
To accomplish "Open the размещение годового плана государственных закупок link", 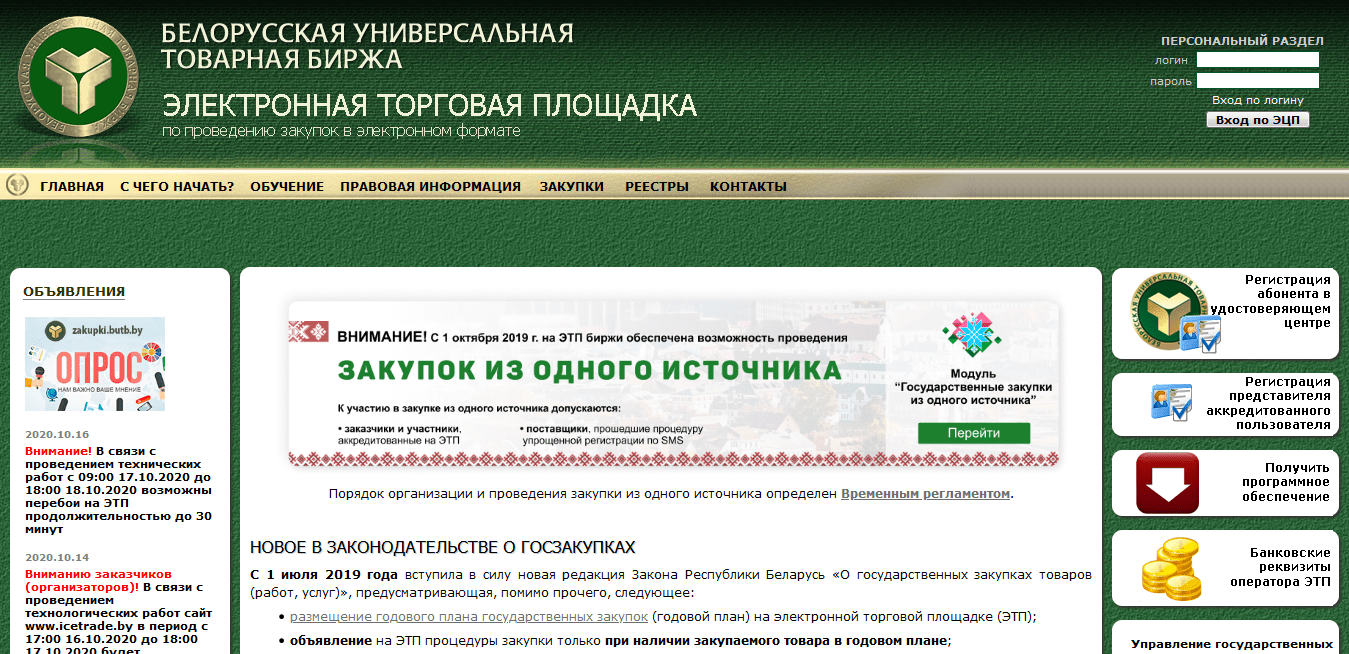I will point(468,617).
